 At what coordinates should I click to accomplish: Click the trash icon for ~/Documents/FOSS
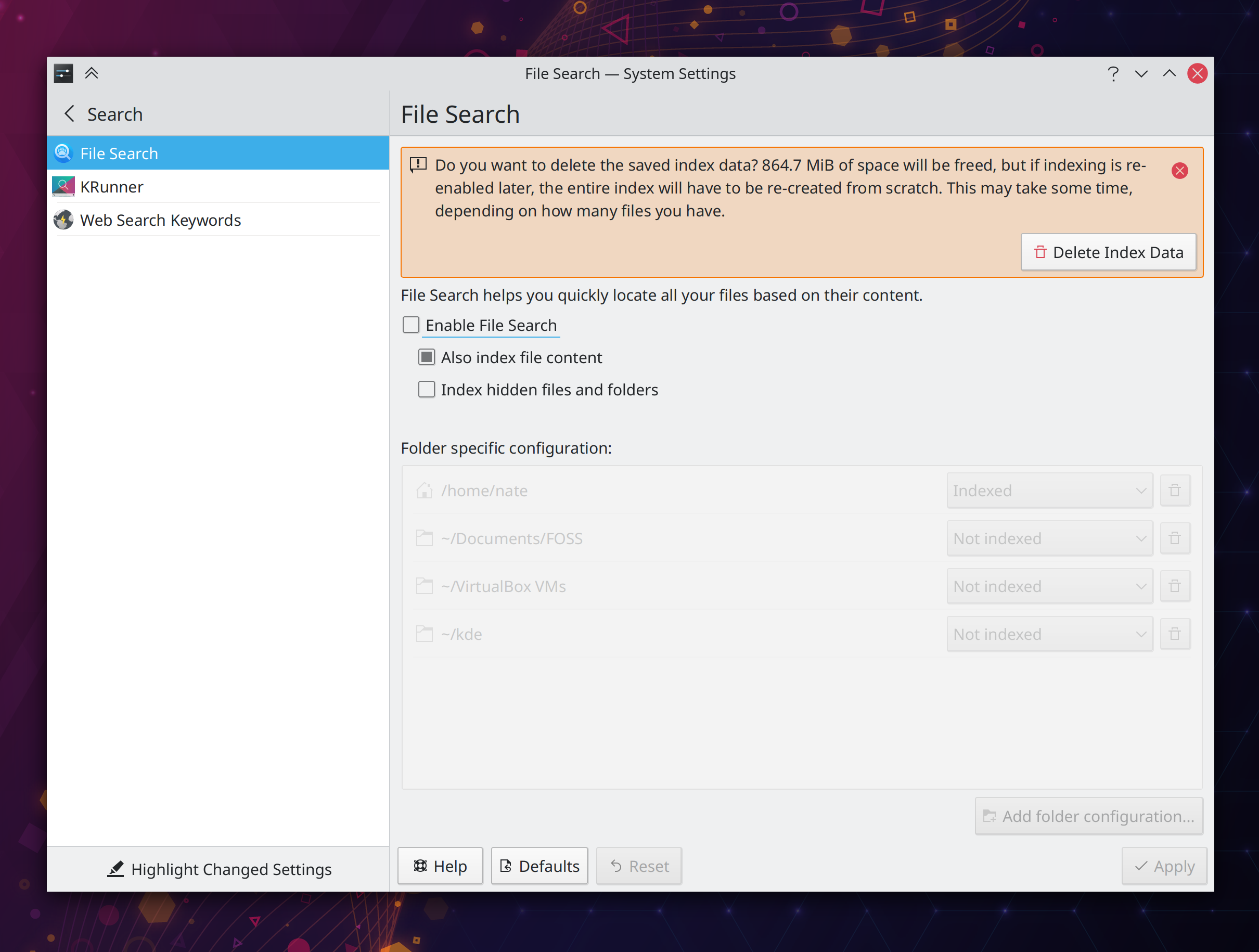pos(1174,538)
